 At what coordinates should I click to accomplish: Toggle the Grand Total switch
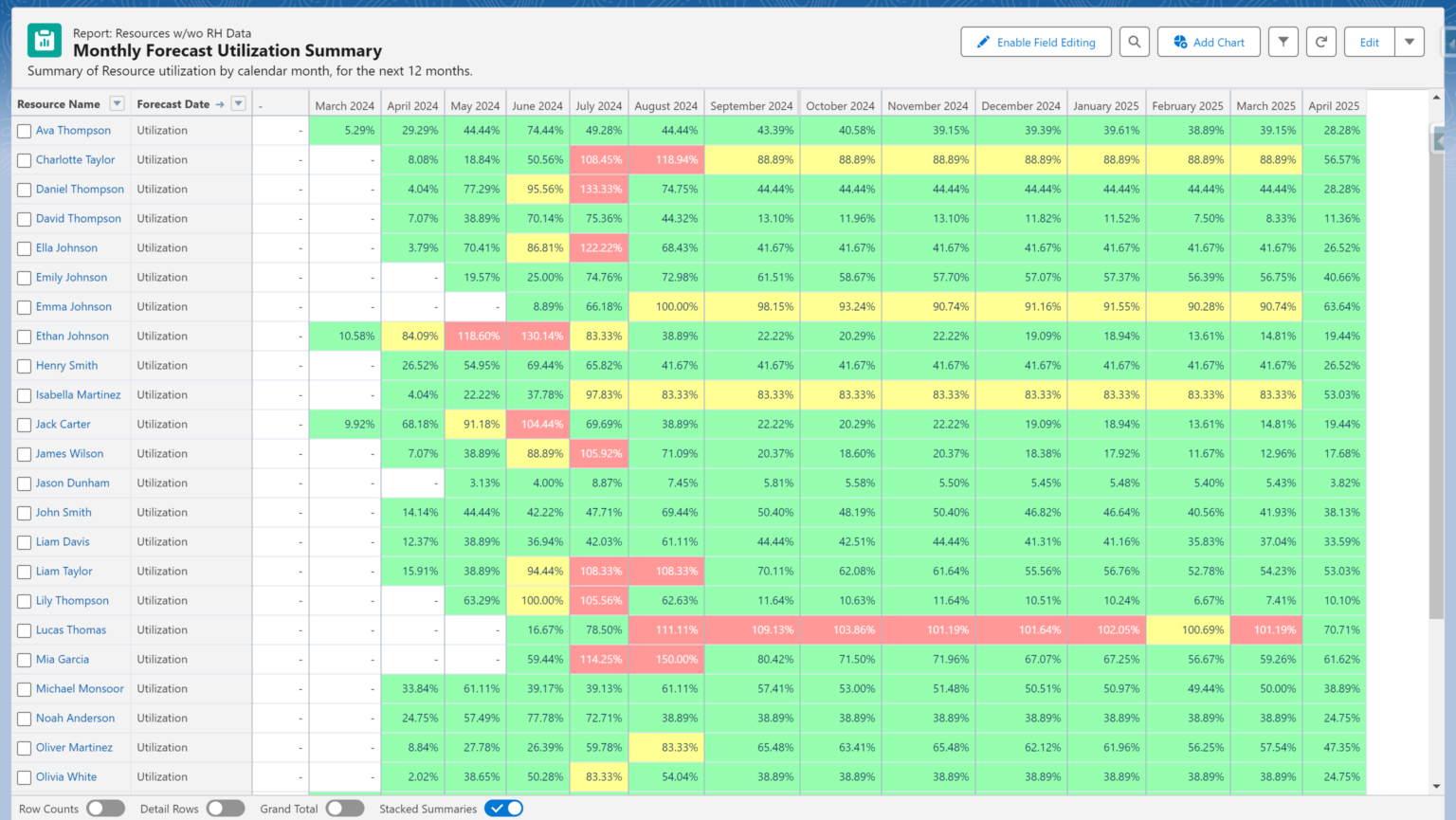tap(345, 808)
